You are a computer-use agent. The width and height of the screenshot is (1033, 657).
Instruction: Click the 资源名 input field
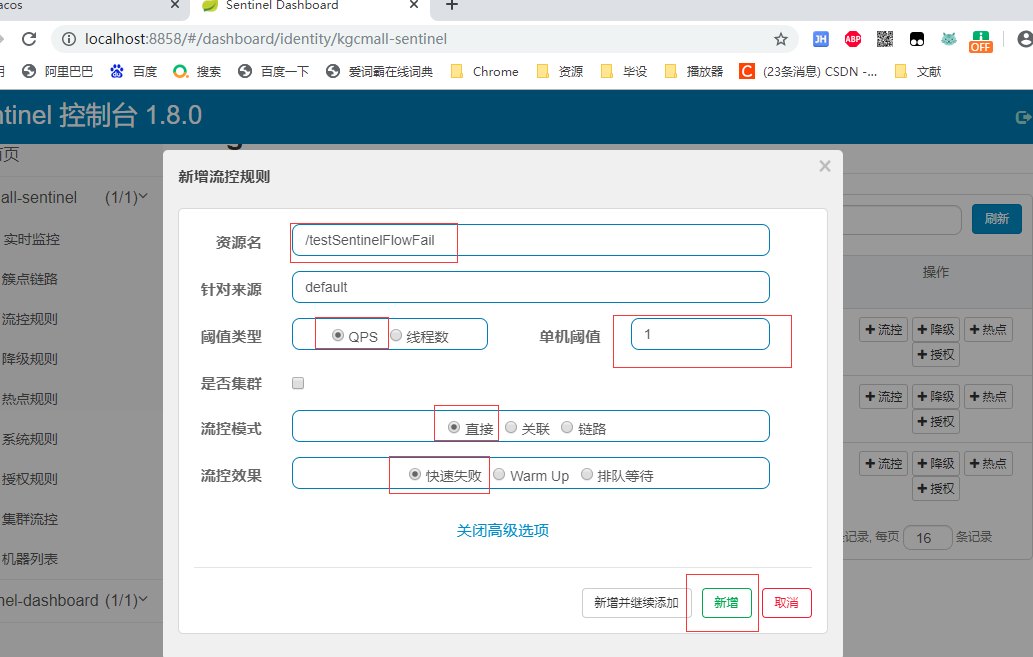(x=530, y=240)
